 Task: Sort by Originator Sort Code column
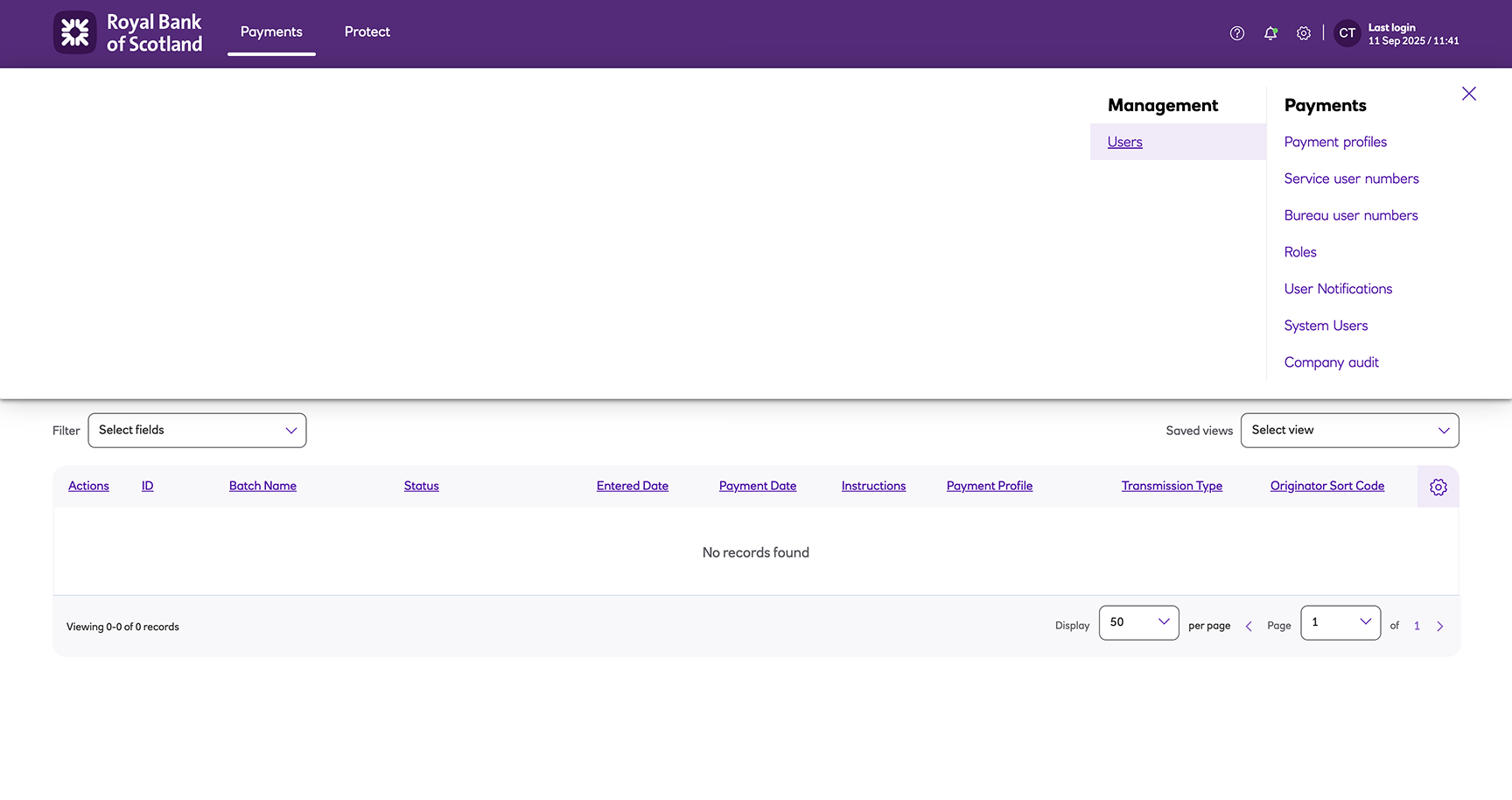click(x=1327, y=486)
